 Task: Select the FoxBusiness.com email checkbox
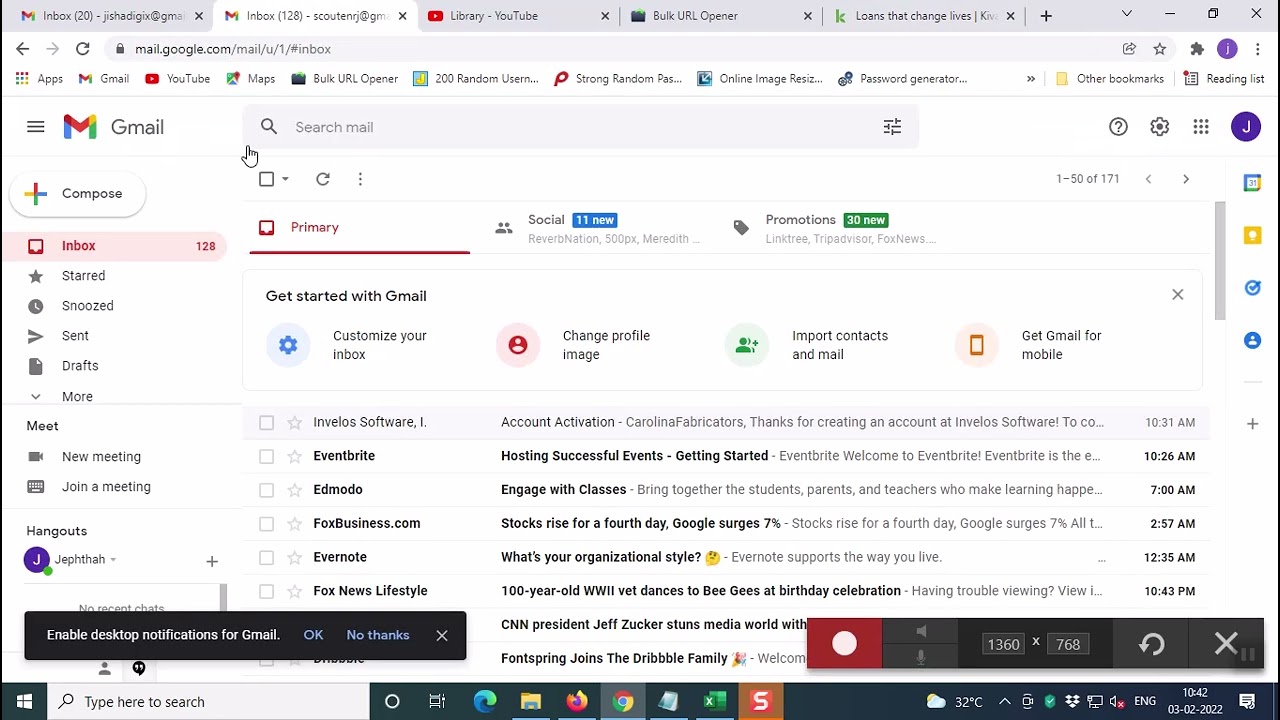click(x=266, y=523)
